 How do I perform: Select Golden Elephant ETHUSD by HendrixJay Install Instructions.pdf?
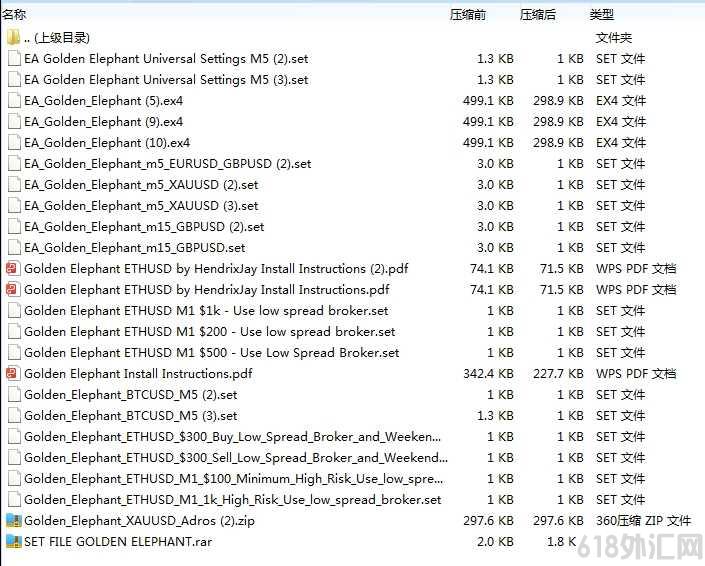[207, 290]
